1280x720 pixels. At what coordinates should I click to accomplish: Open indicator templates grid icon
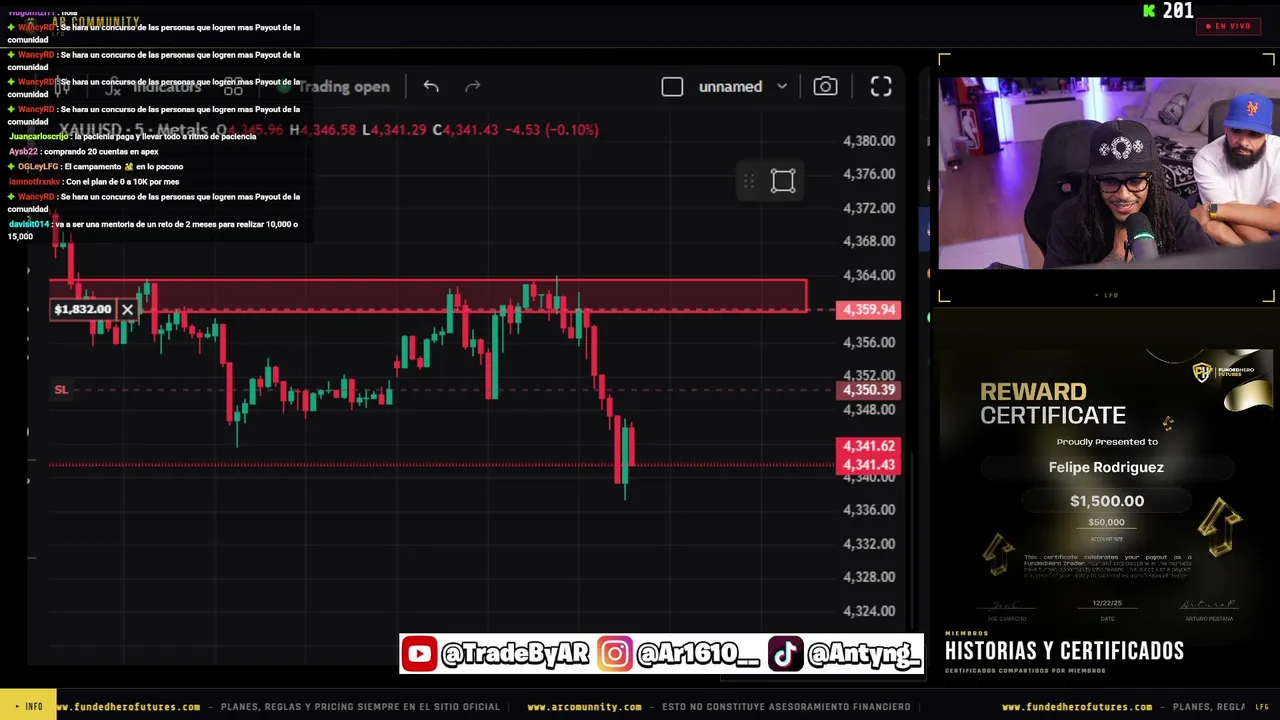[x=233, y=87]
